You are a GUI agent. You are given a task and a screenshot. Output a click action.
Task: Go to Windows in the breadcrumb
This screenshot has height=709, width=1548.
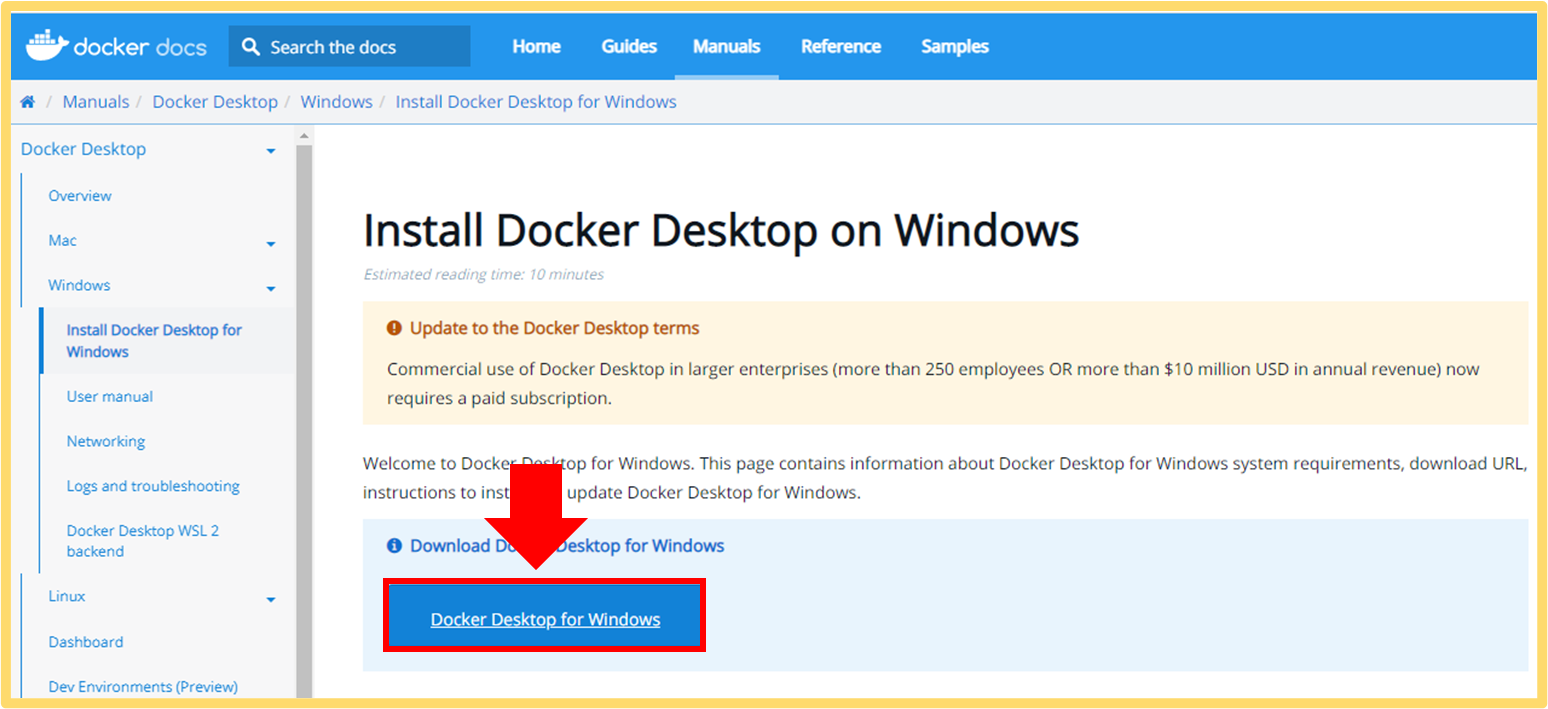(x=336, y=102)
